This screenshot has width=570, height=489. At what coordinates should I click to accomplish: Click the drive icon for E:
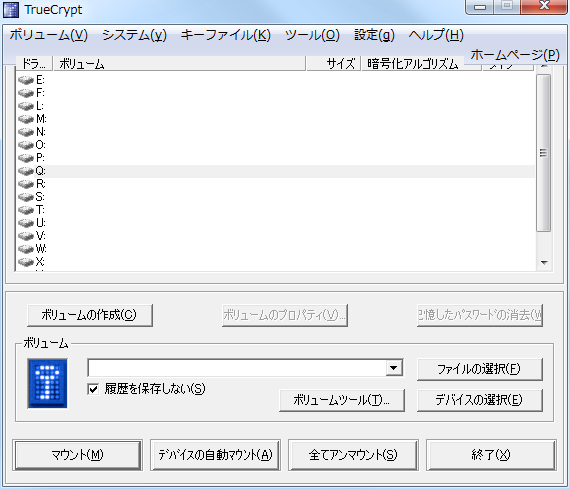[26, 80]
